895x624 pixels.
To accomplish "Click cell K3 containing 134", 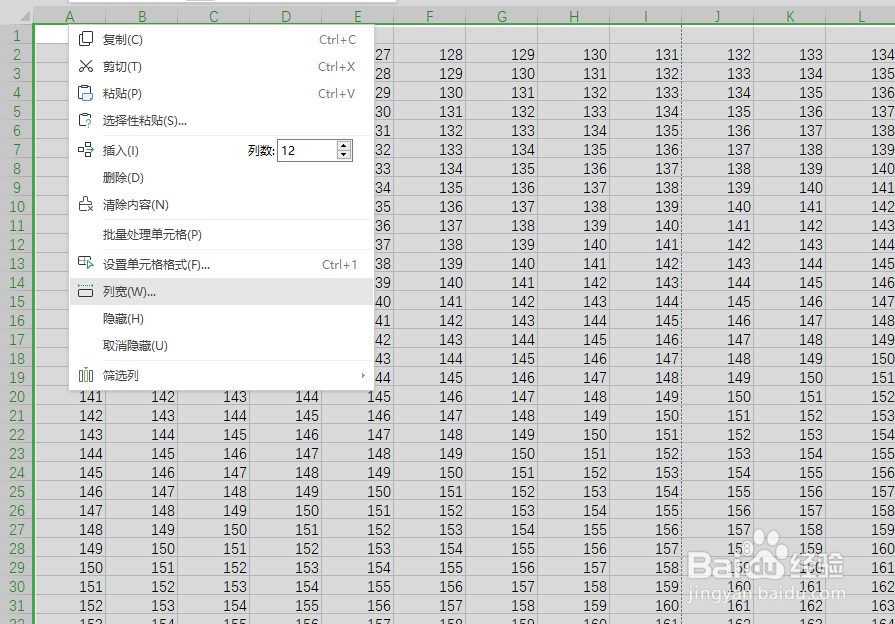I will click(x=789, y=74).
